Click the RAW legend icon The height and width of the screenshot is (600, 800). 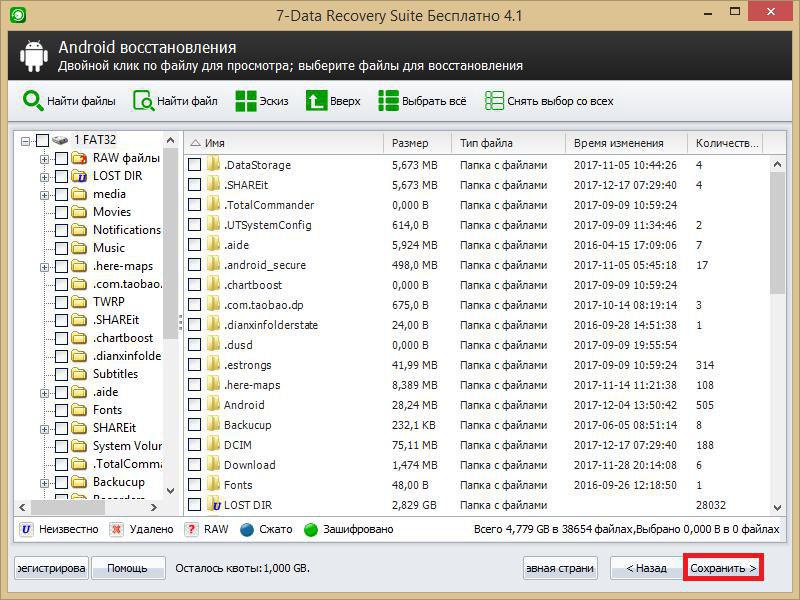tap(191, 529)
